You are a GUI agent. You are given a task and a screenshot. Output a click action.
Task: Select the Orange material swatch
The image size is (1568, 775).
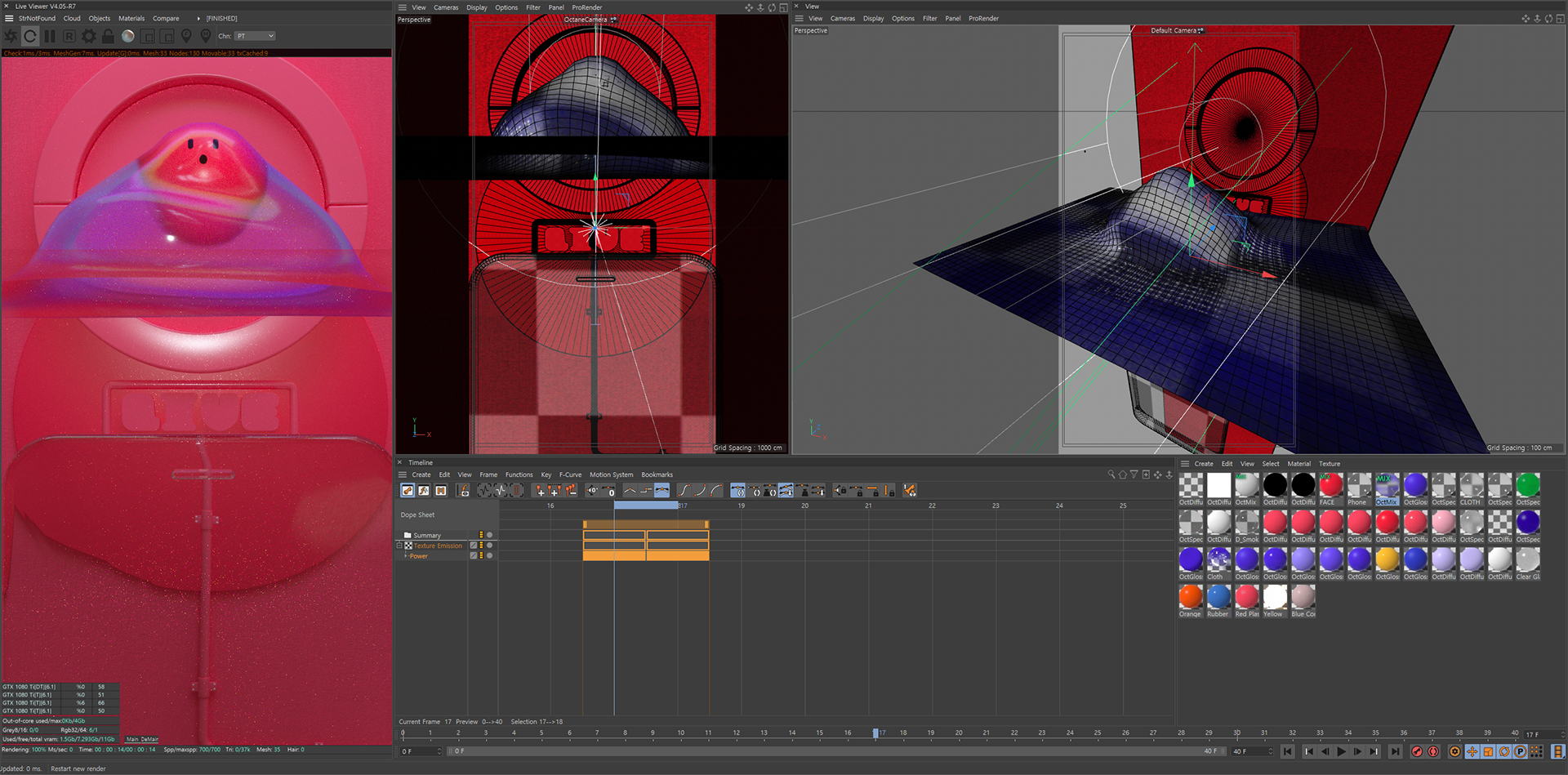[1191, 597]
